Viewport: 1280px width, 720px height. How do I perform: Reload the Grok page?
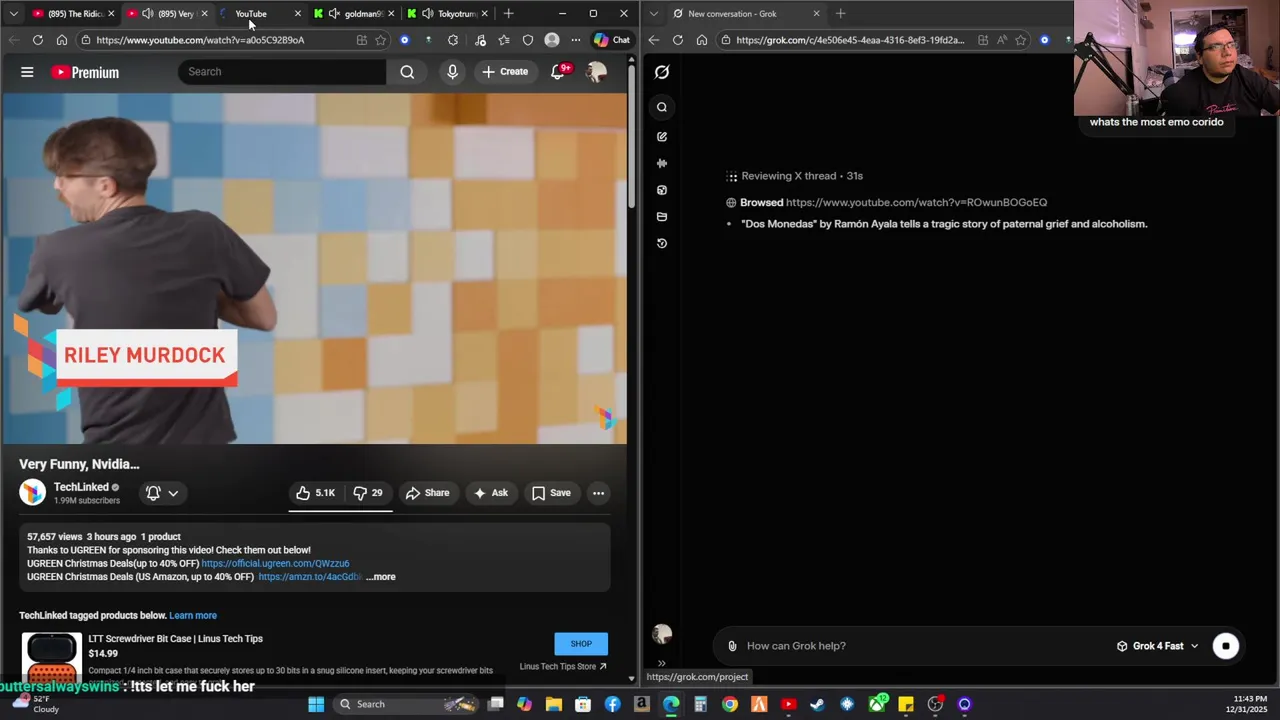pyautogui.click(x=678, y=40)
